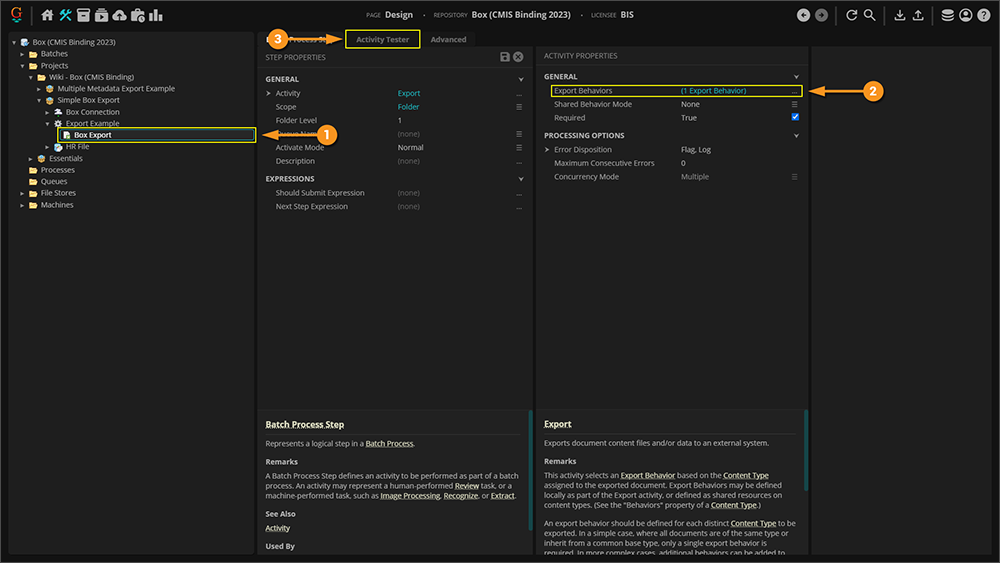Click the database stack icon
This screenshot has width=1000, height=563.
[947, 15]
